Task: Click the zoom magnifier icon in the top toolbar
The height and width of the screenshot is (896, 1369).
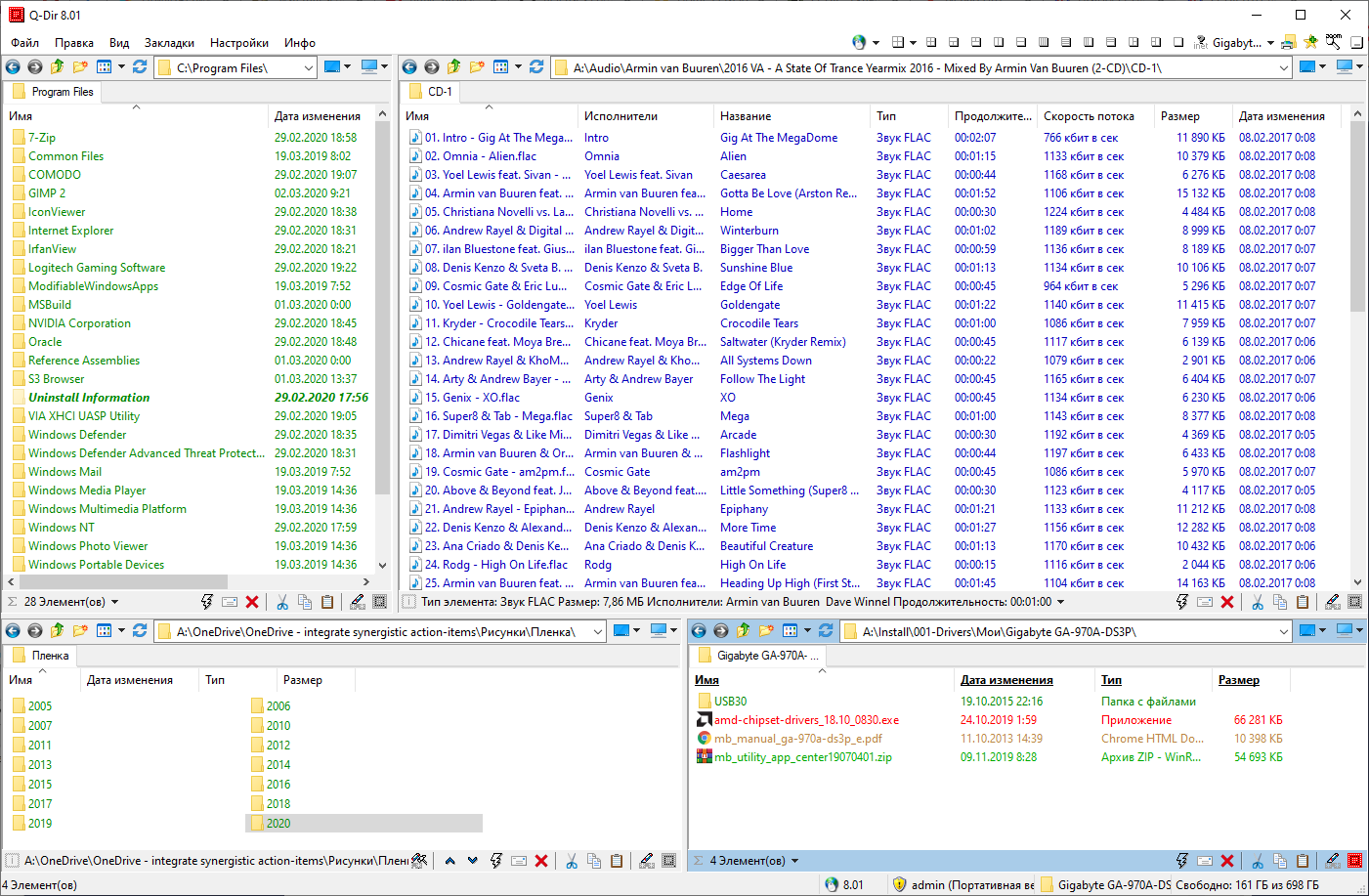Action: click(1333, 42)
